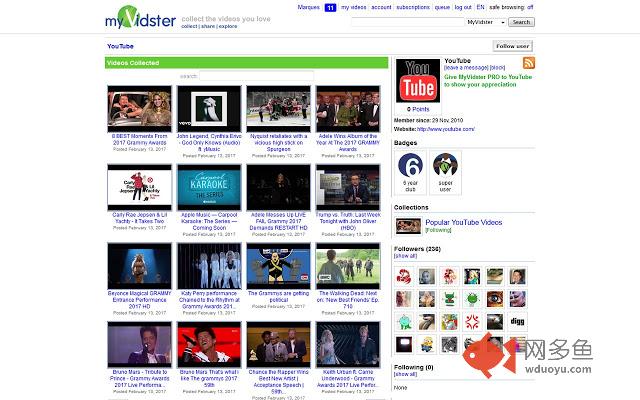Click the YouTube page title link
This screenshot has height=400, width=640.
coord(120,46)
